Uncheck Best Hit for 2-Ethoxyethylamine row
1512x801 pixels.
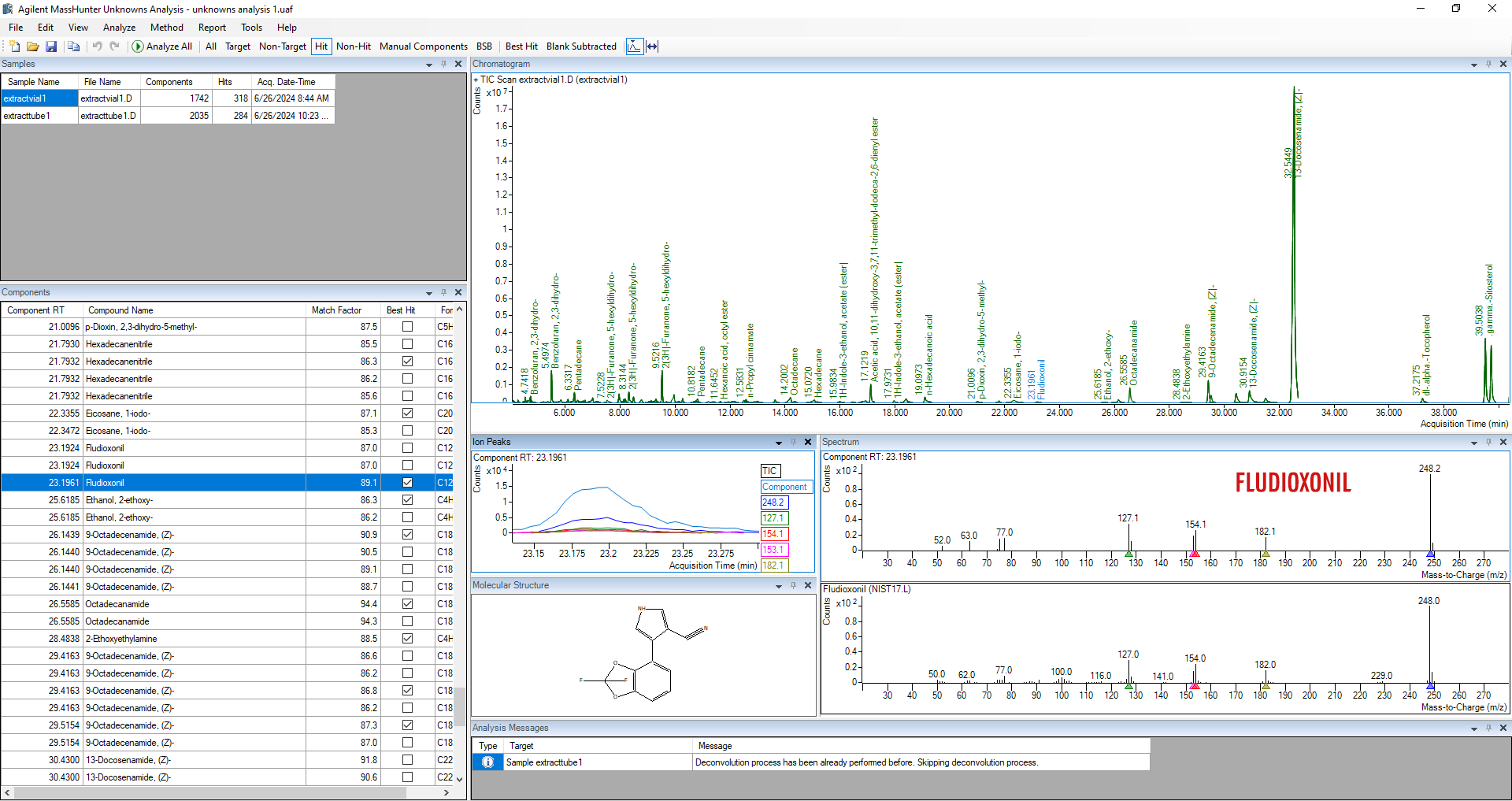[x=407, y=639]
